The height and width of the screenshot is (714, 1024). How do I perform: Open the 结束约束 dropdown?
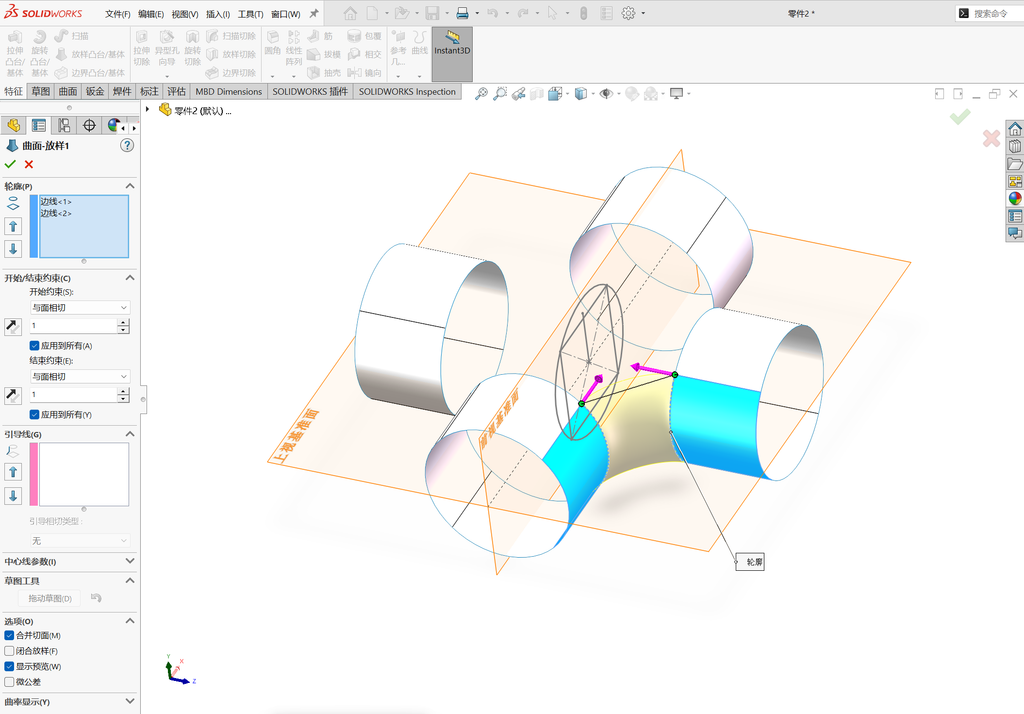click(x=80, y=376)
